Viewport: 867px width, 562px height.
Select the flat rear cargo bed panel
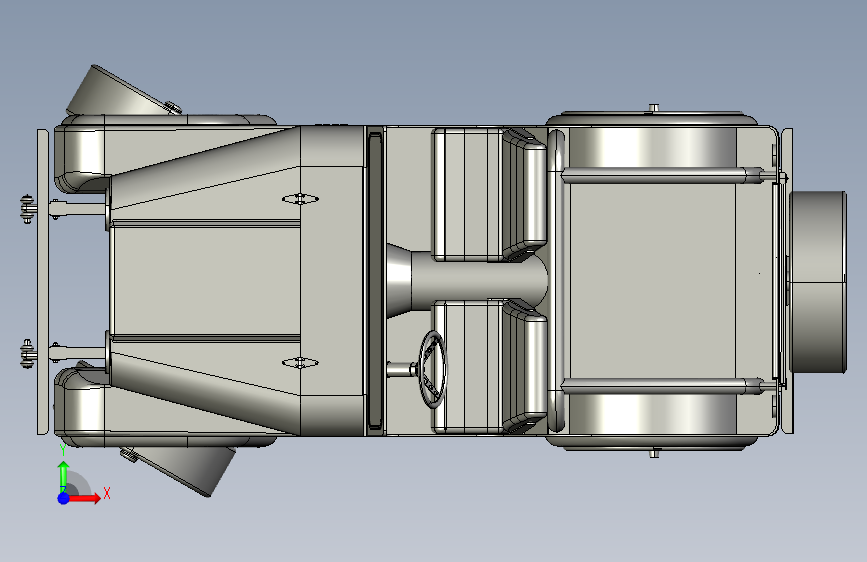click(652, 281)
